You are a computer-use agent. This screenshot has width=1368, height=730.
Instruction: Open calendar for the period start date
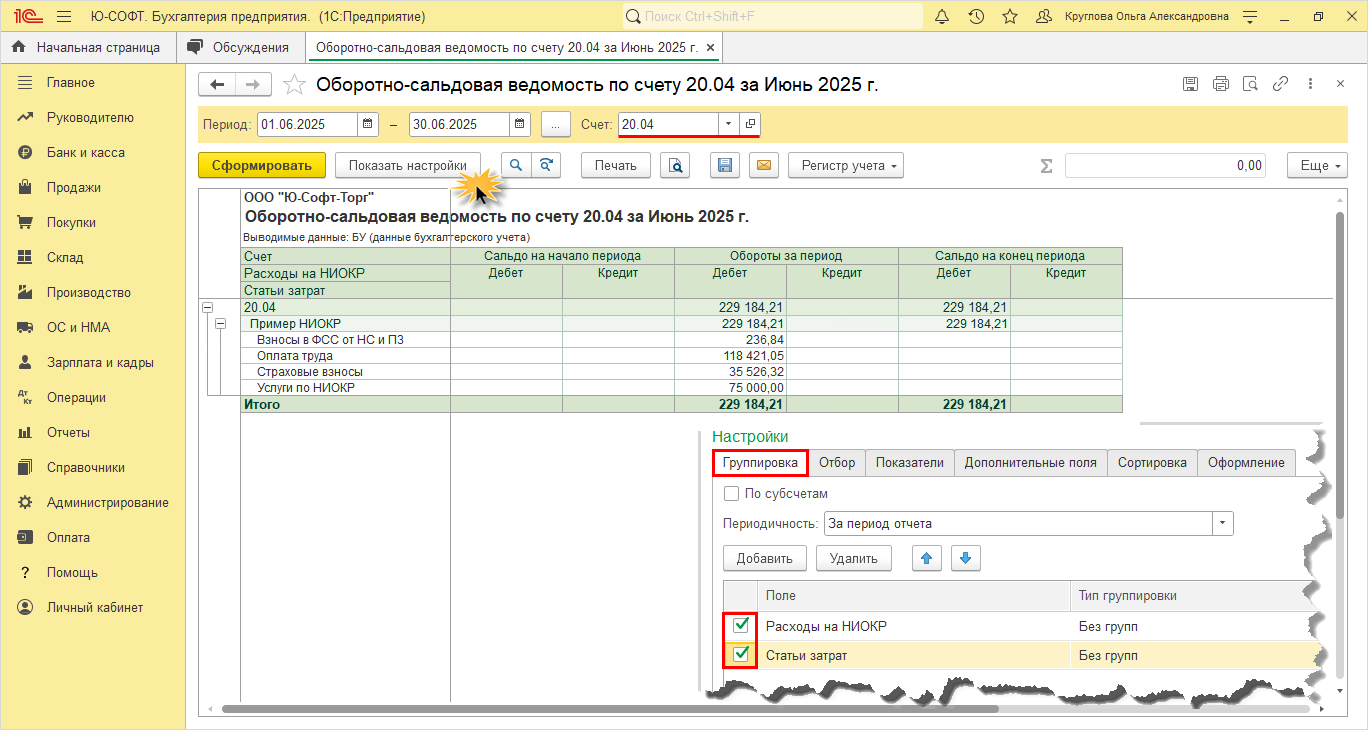tap(369, 124)
